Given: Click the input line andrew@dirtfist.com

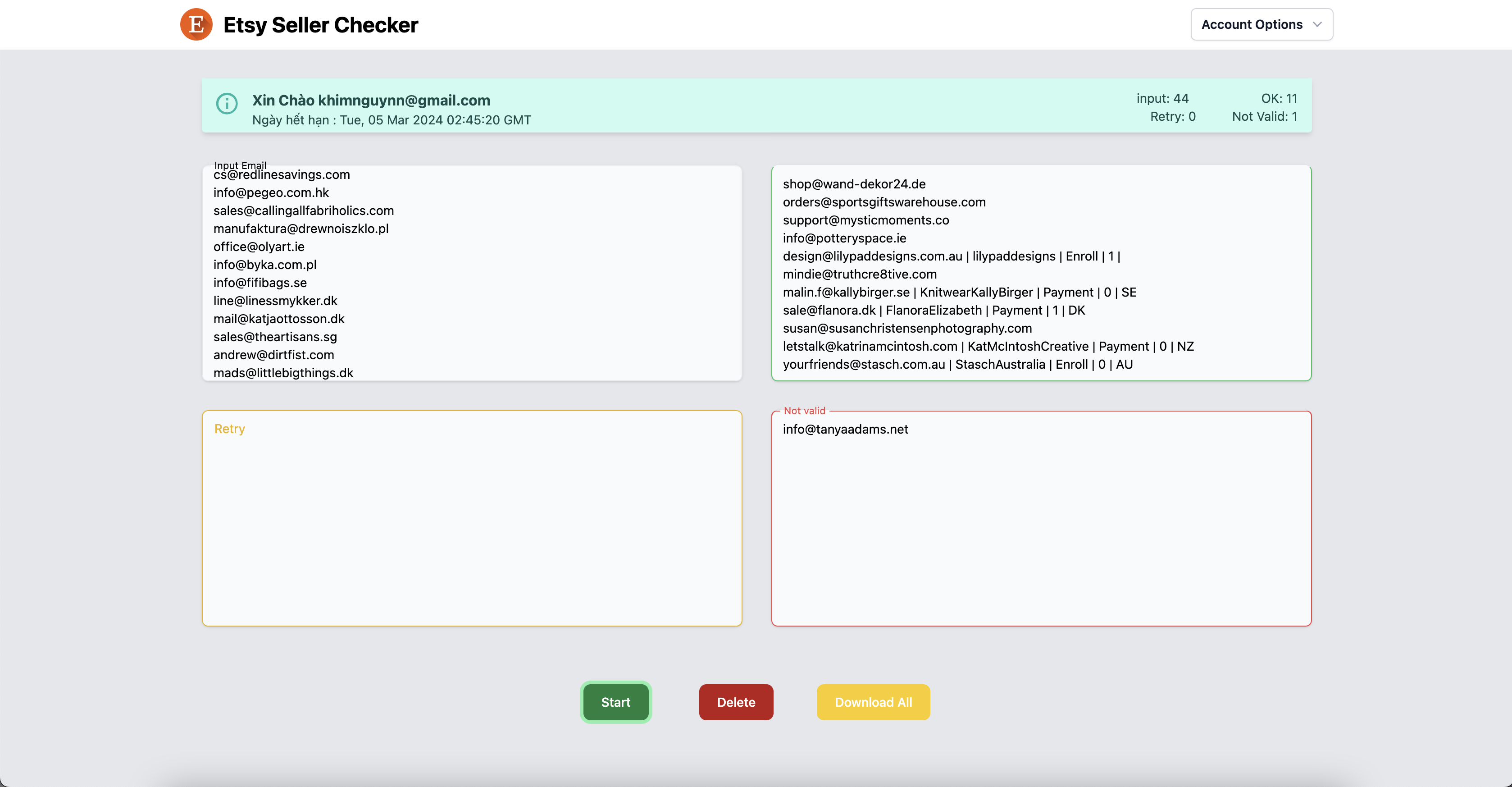Looking at the screenshot, I should [273, 355].
